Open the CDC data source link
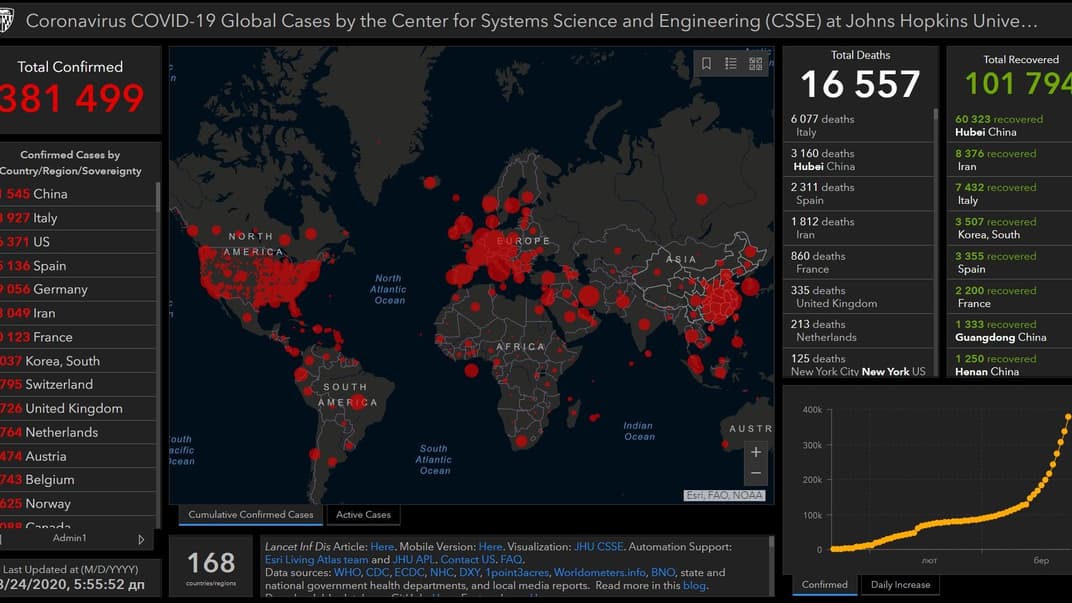Viewport: 1072px width, 603px height. (x=377, y=572)
